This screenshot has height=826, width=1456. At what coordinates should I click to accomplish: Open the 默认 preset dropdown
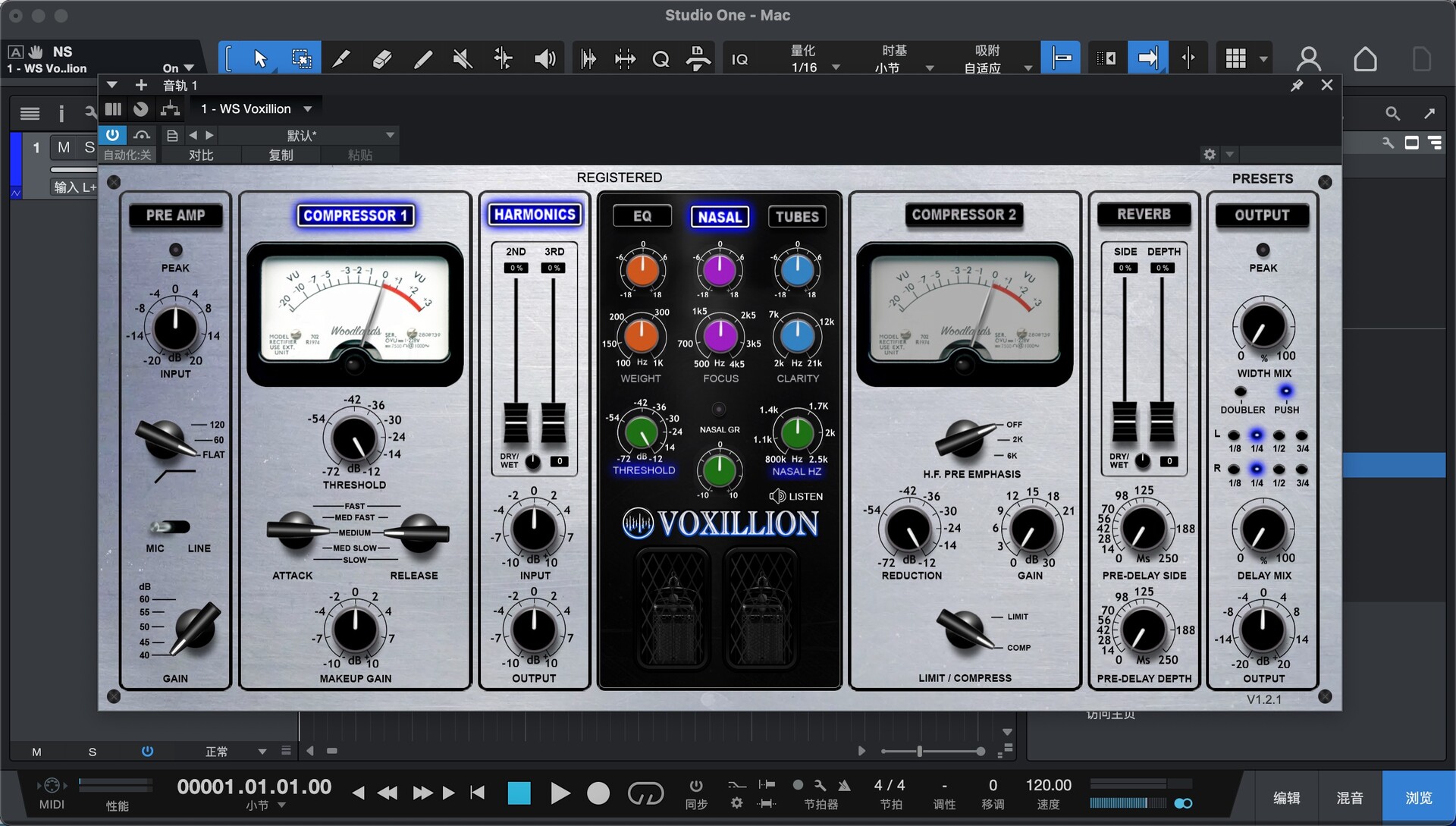[x=390, y=135]
